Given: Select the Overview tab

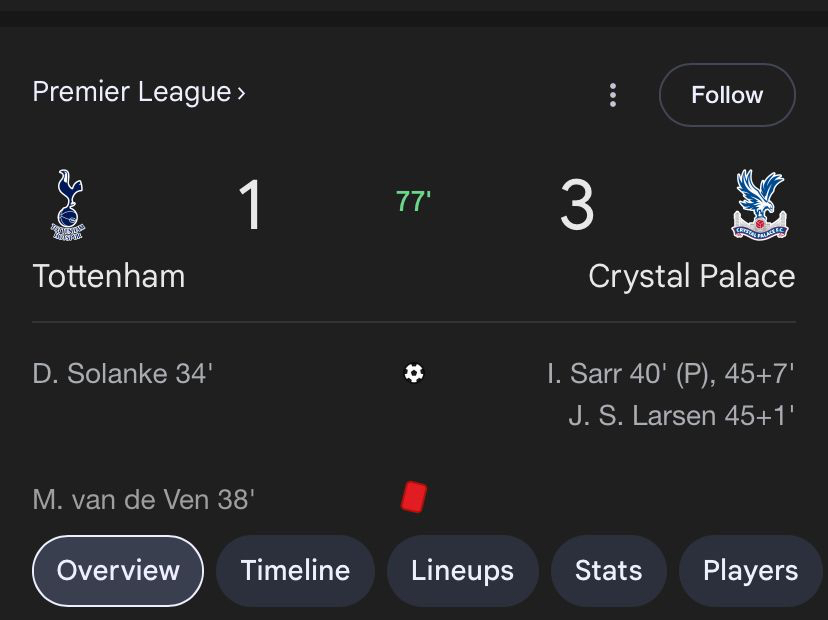Looking at the screenshot, I should click(x=118, y=571).
